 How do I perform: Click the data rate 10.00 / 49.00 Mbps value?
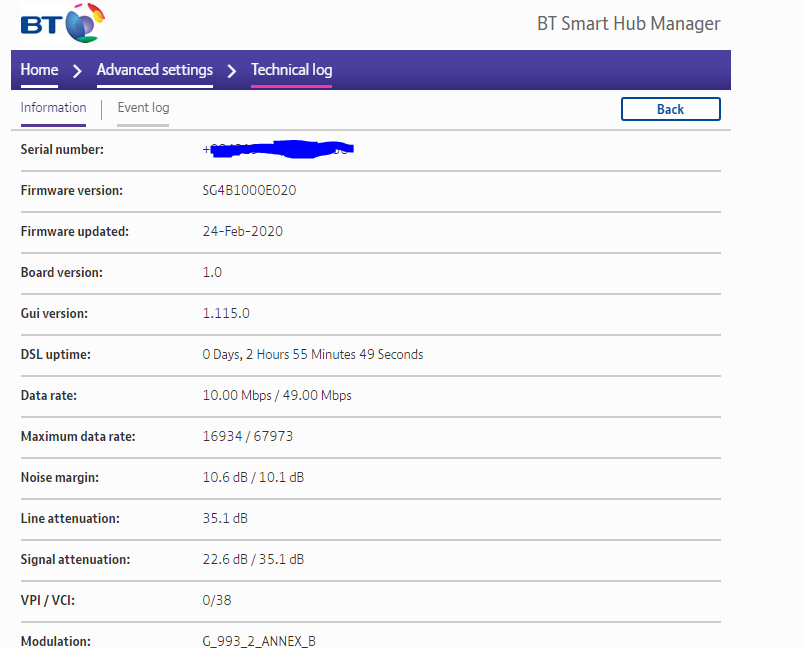(277, 395)
